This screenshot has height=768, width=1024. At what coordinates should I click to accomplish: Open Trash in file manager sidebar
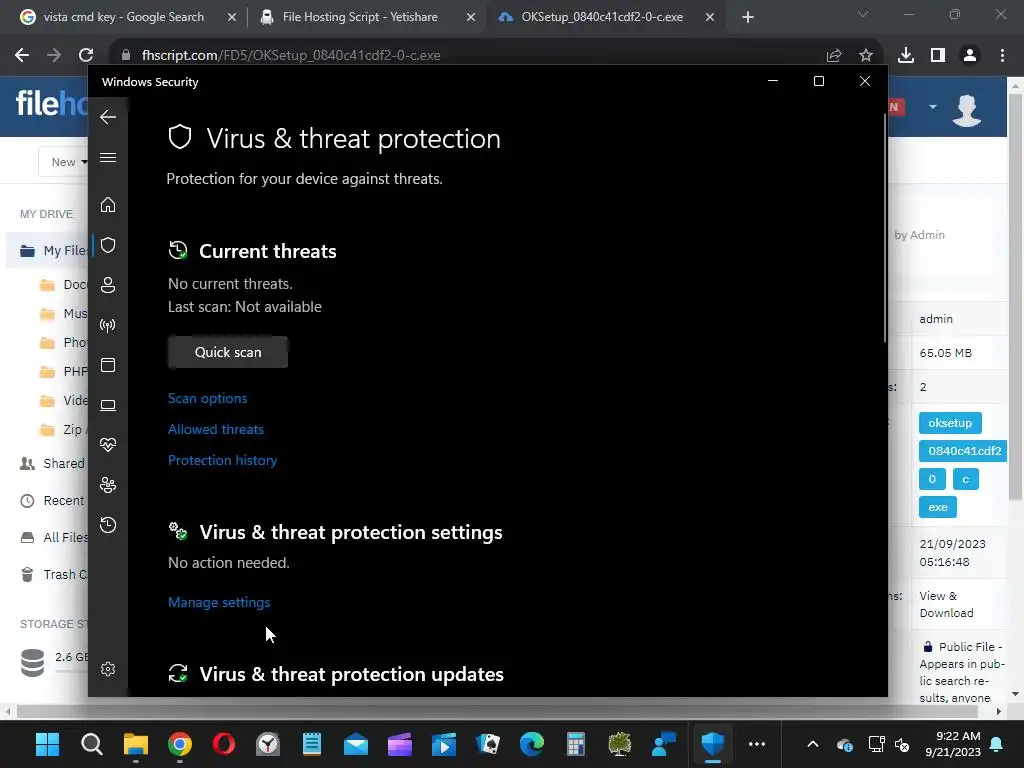coord(54,575)
